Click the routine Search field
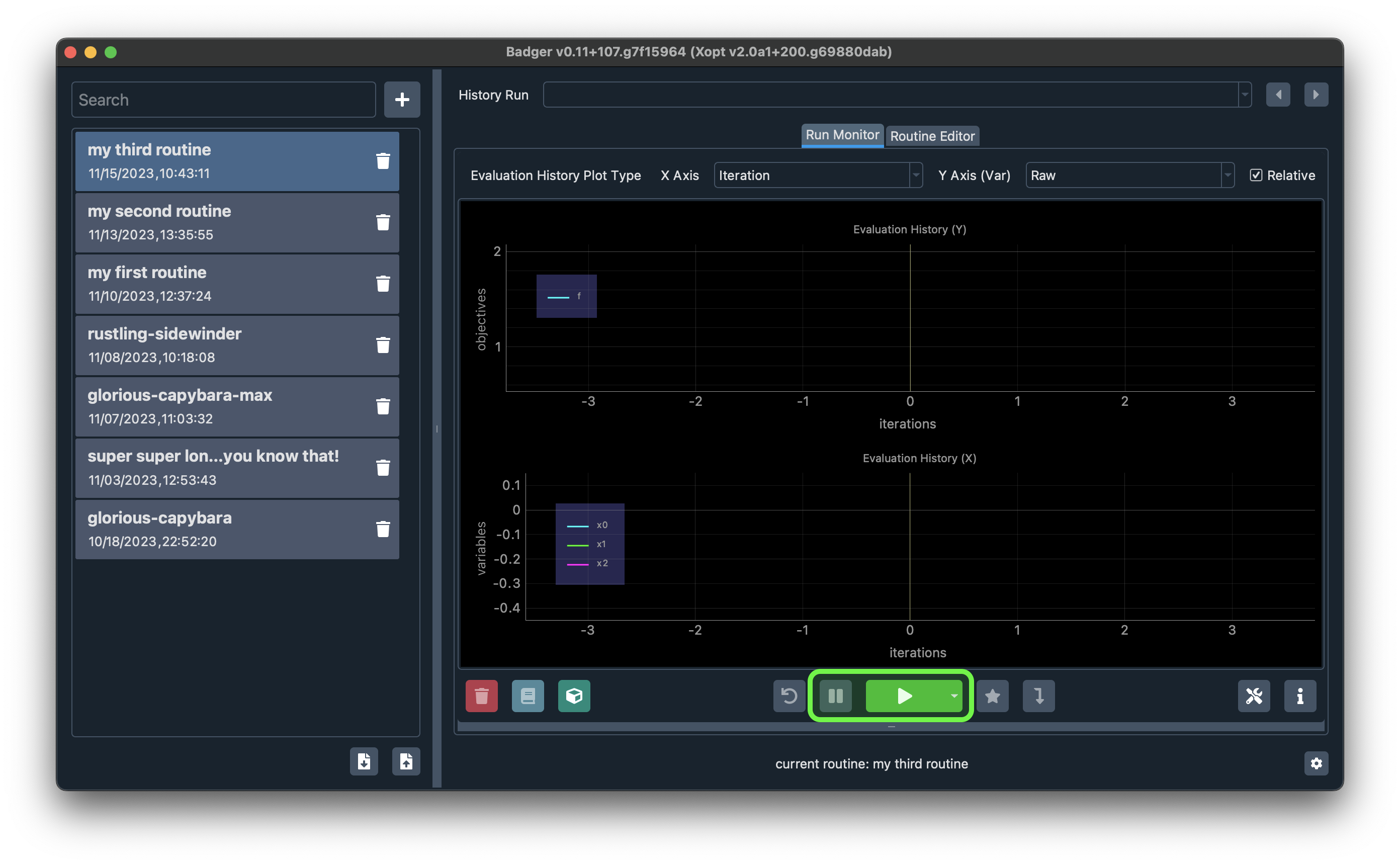This screenshot has width=1400, height=865. pyautogui.click(x=224, y=100)
